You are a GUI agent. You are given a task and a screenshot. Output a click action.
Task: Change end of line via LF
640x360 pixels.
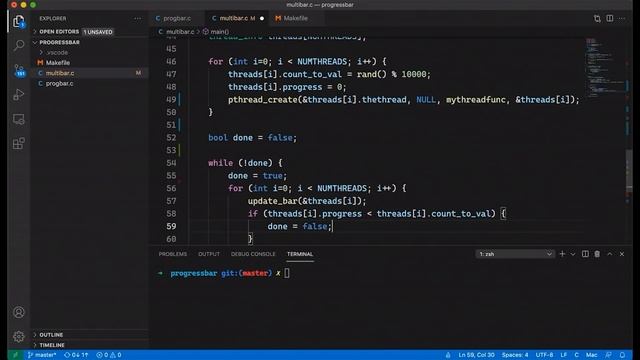click(564, 355)
